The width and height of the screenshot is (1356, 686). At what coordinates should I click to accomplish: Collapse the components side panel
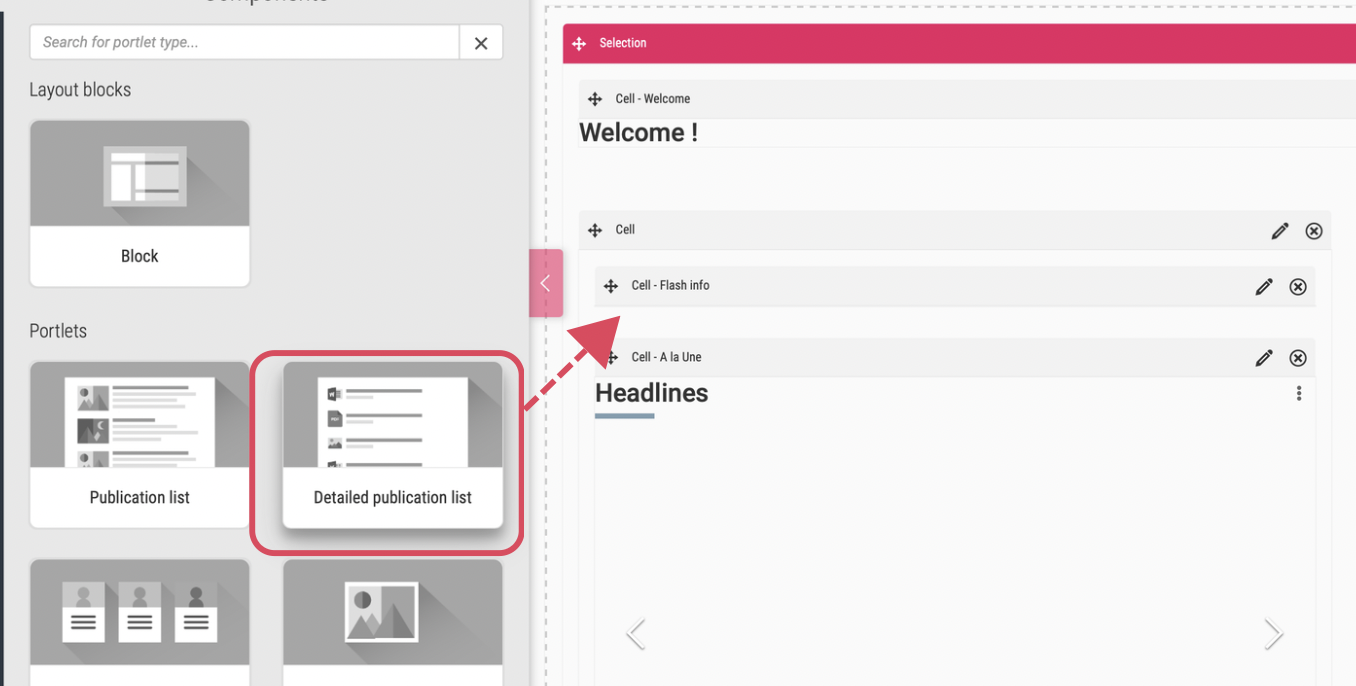545,284
